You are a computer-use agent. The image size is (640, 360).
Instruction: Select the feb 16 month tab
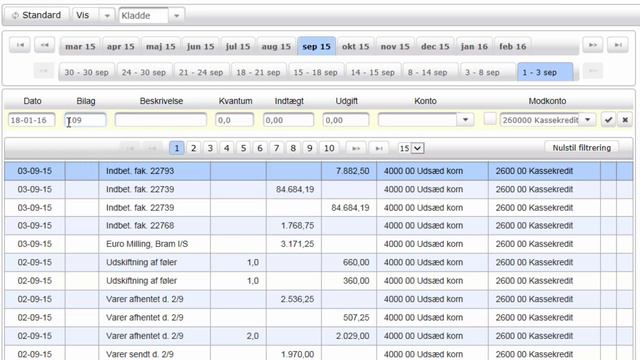[513, 46]
